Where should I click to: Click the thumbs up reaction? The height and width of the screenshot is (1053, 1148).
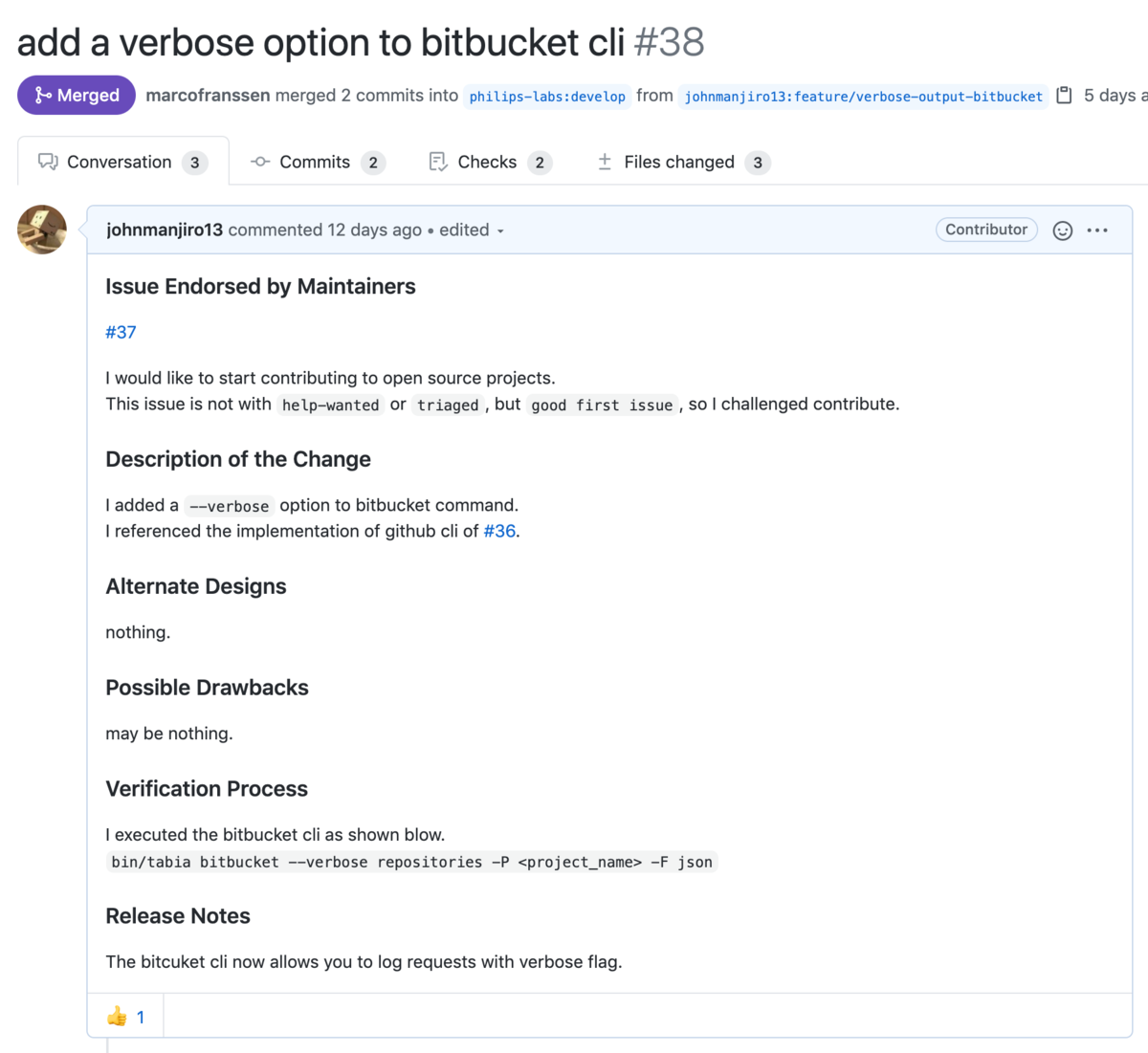coord(125,1017)
